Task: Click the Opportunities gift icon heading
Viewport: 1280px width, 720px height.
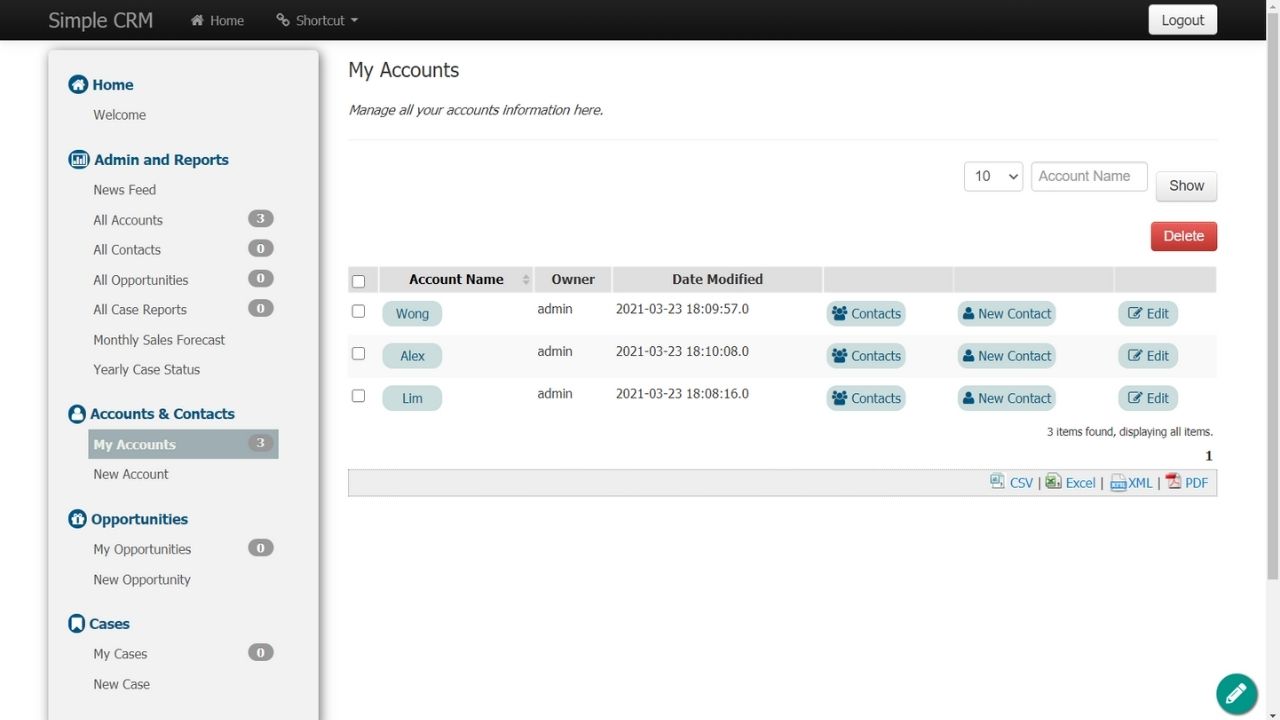Action: click(x=78, y=519)
